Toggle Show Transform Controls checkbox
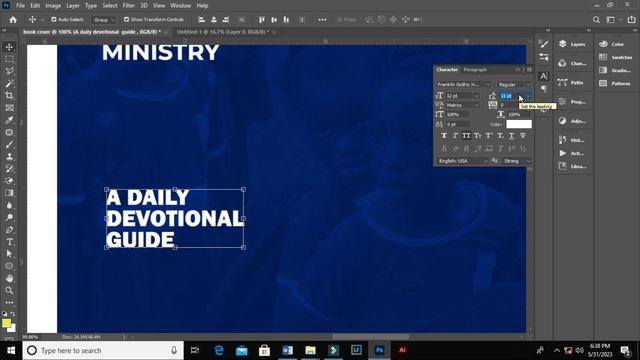 [x=126, y=19]
